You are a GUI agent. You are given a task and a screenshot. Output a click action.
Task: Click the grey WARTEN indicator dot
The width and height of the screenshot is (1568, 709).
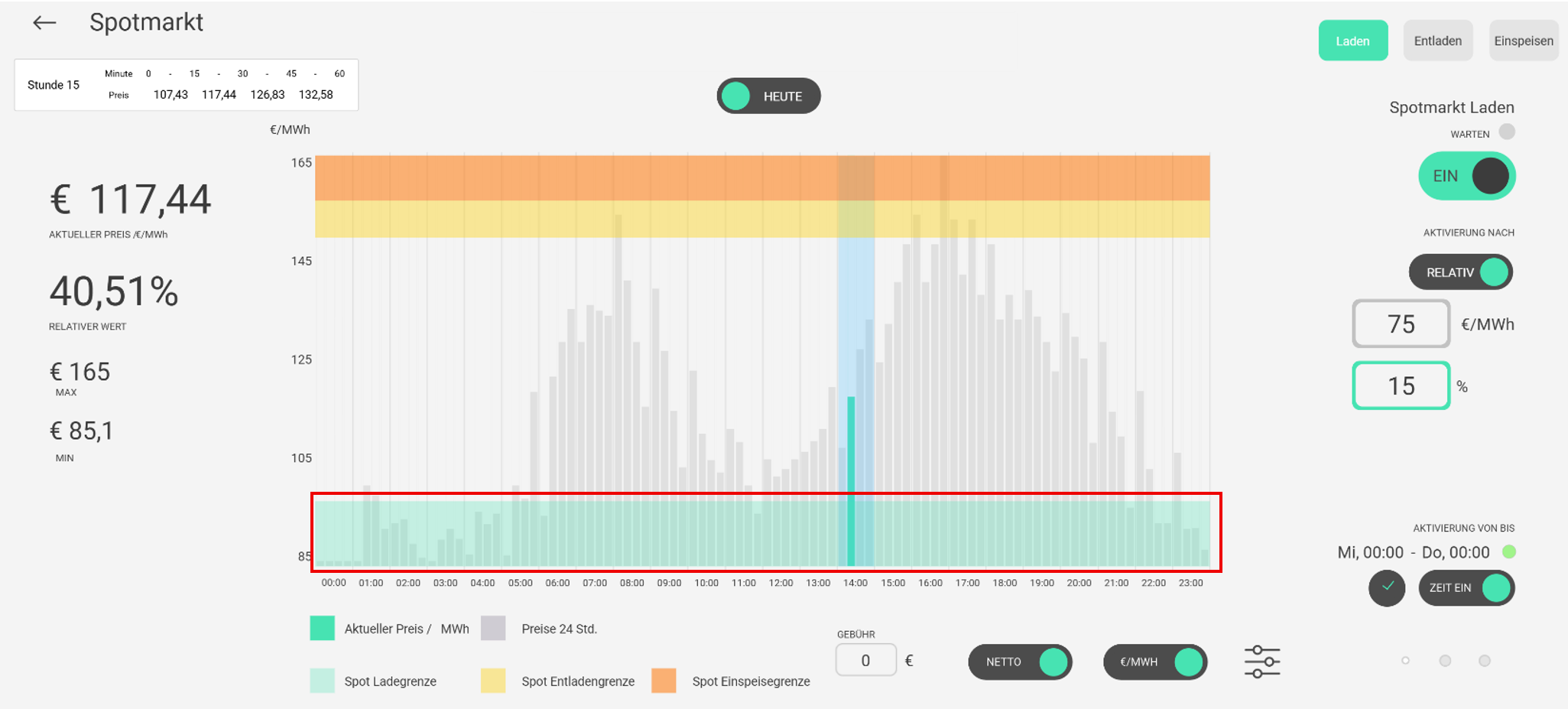point(1507,132)
